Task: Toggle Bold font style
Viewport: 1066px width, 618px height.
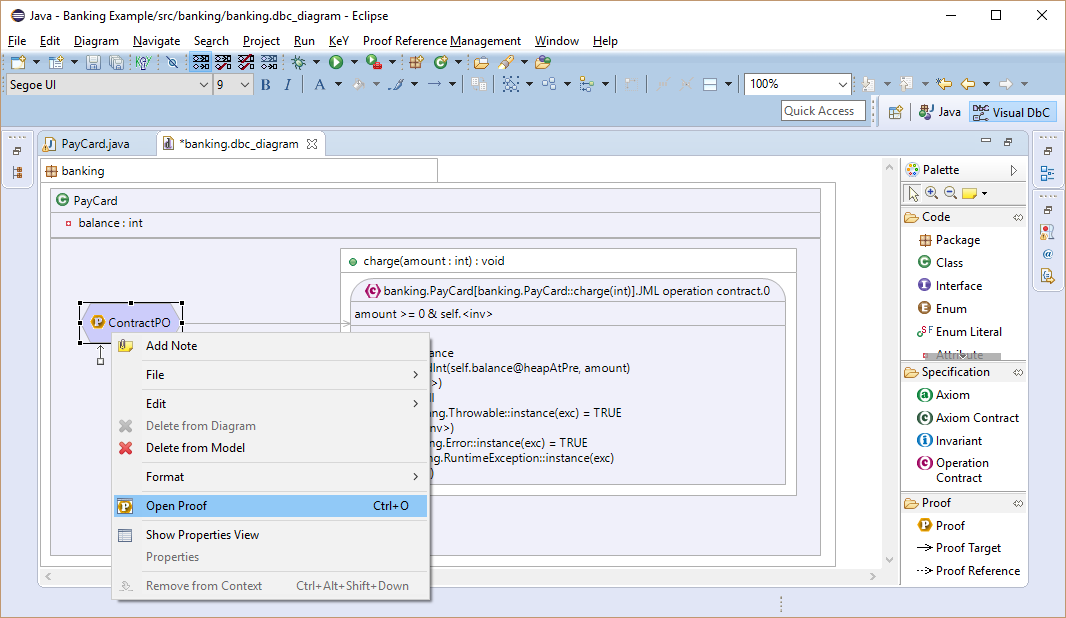Action: coord(266,84)
